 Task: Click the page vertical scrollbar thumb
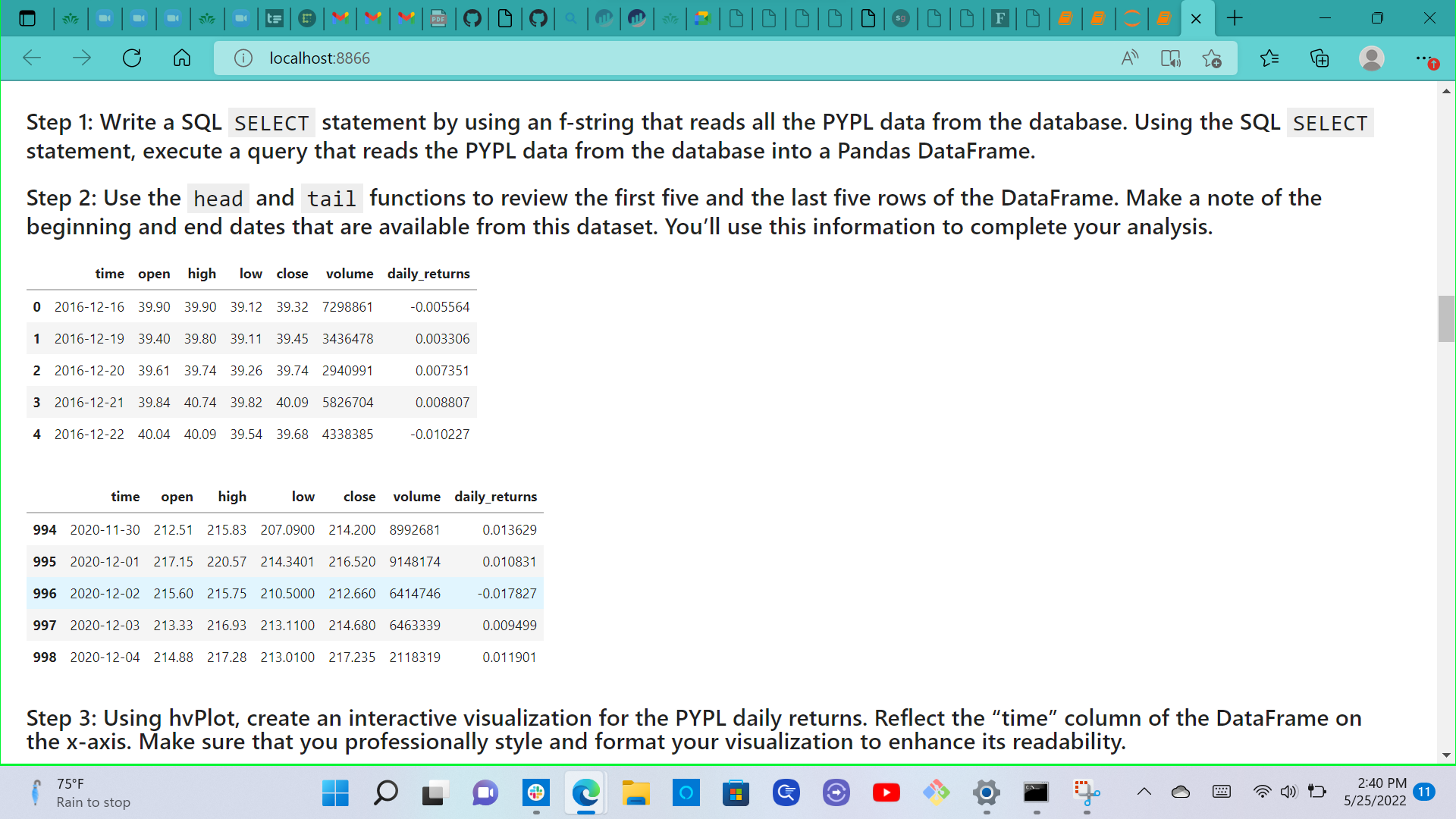coord(1446,318)
